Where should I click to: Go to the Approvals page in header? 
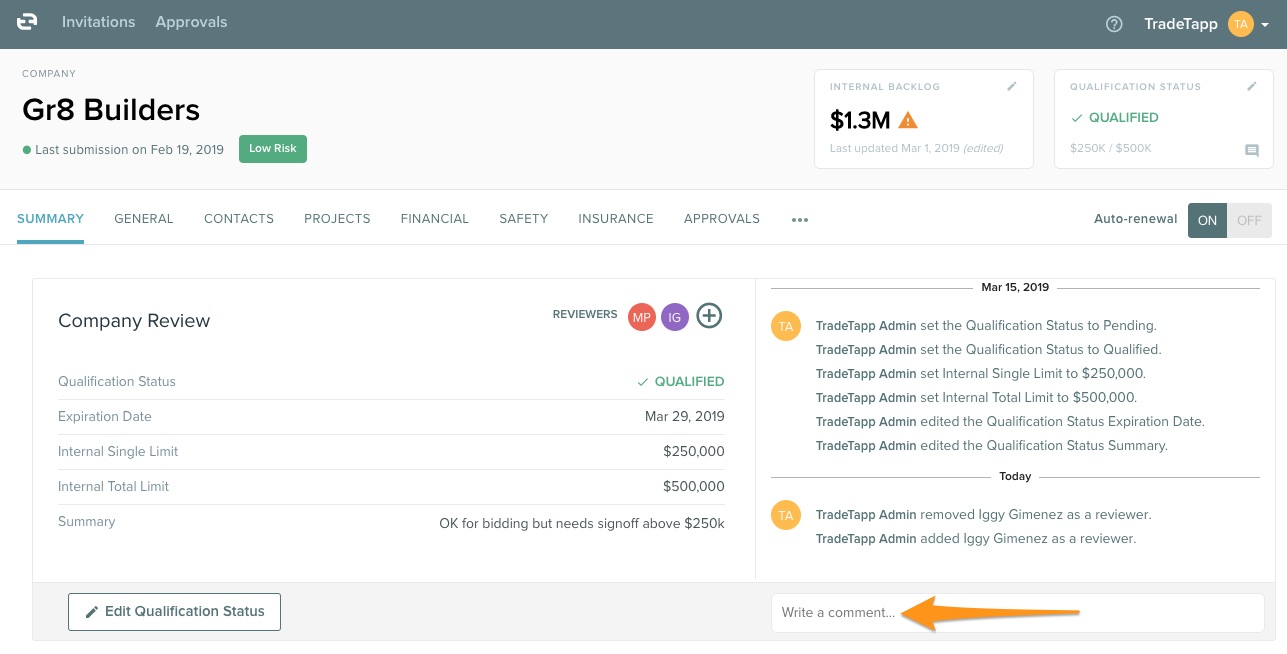tap(191, 22)
